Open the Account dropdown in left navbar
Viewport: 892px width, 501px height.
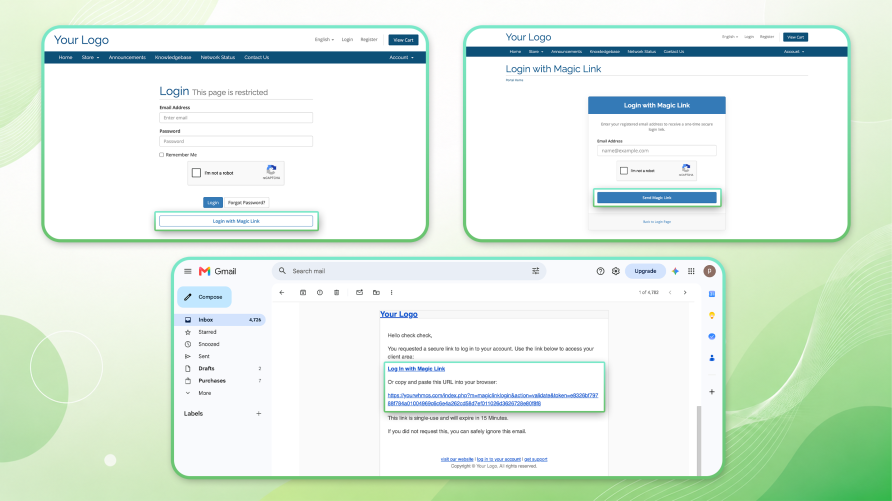401,57
